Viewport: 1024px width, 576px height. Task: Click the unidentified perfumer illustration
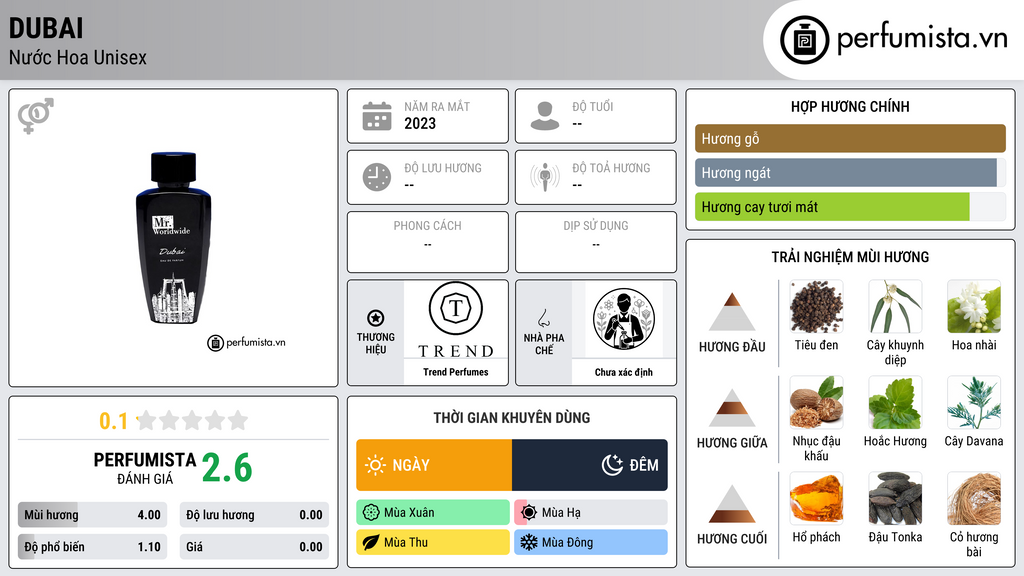(x=624, y=319)
